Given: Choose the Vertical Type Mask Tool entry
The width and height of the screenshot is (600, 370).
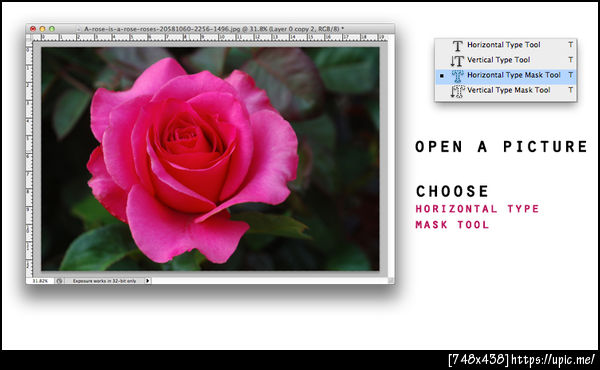Looking at the screenshot, I should point(505,90).
